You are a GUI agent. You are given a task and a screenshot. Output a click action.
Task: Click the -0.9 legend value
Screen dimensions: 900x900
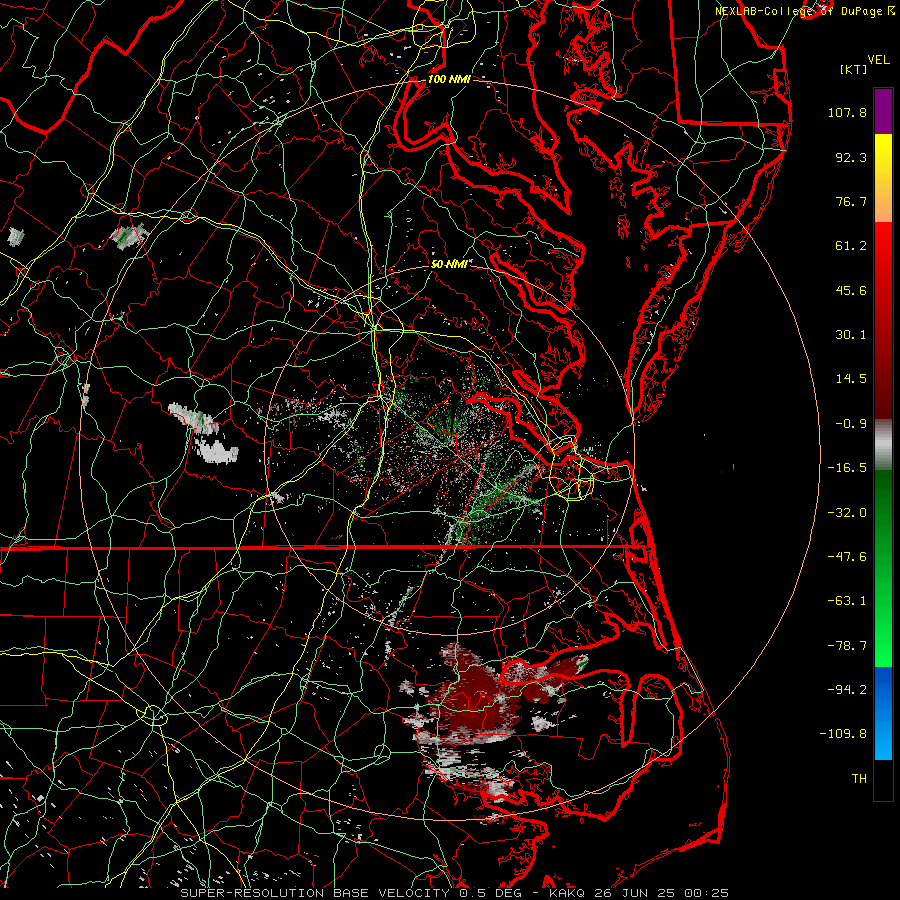(851, 424)
